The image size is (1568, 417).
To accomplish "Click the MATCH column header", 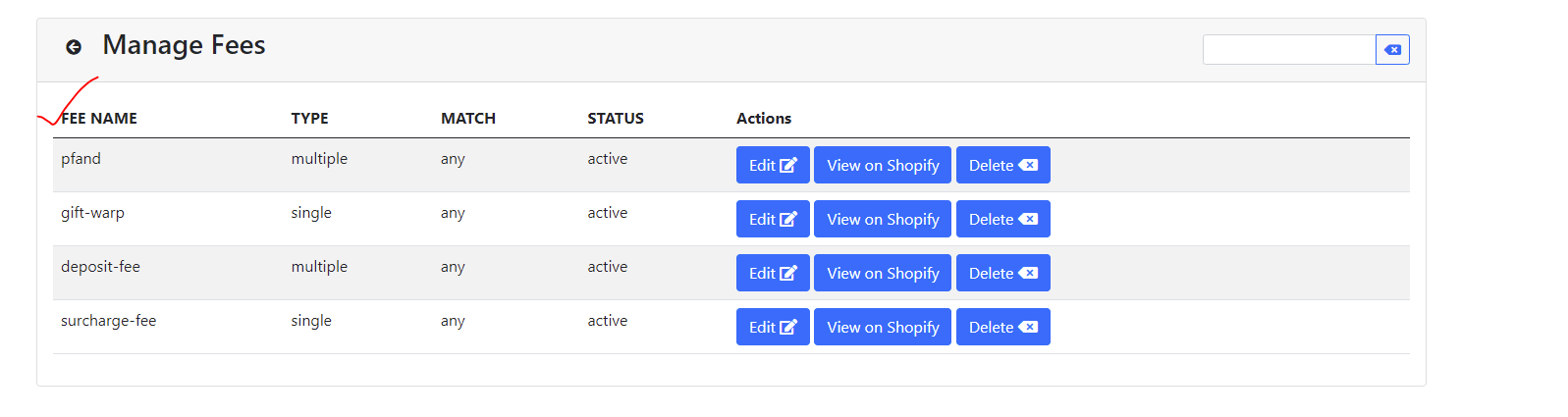I will tap(468, 118).
